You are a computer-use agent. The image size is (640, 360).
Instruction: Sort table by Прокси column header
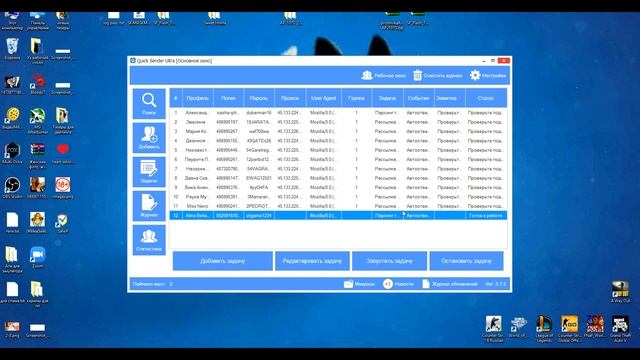(x=290, y=98)
